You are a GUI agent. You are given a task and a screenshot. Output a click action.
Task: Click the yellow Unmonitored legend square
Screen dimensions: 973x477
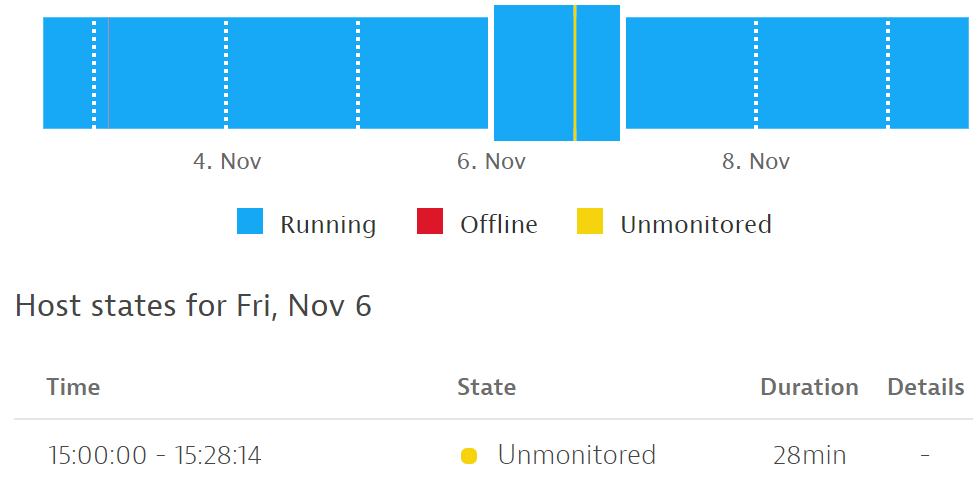(x=590, y=222)
